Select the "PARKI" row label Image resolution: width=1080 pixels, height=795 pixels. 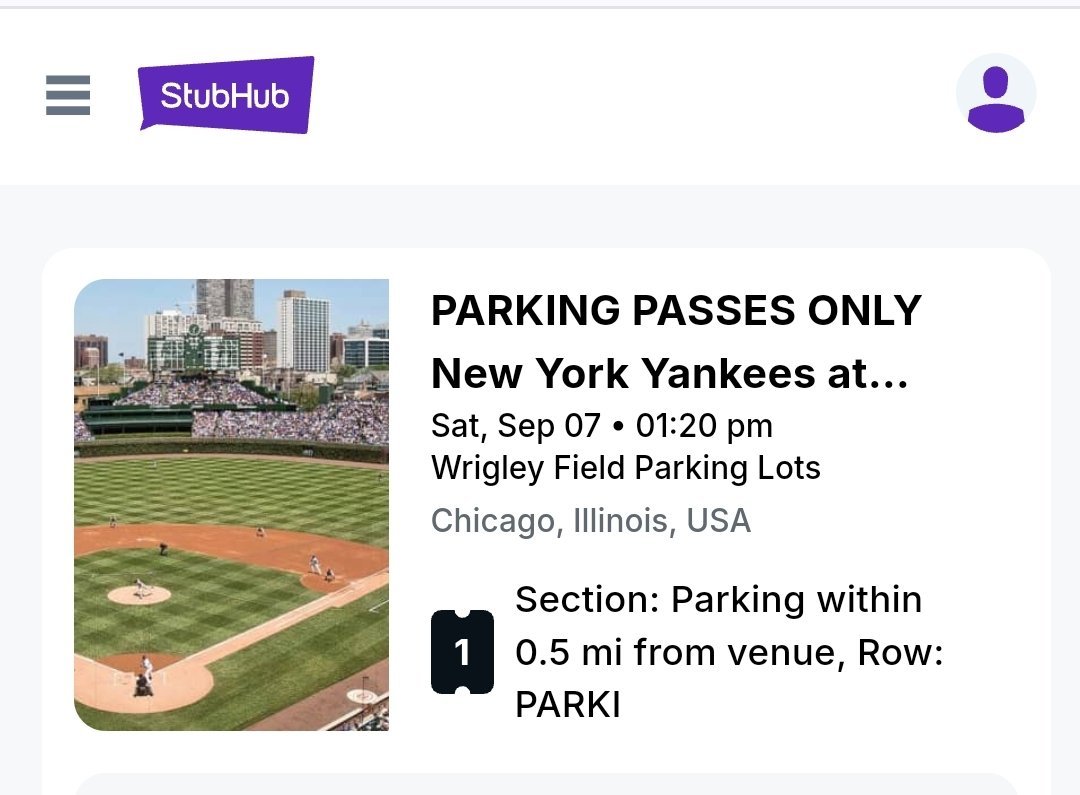pyautogui.click(x=567, y=704)
